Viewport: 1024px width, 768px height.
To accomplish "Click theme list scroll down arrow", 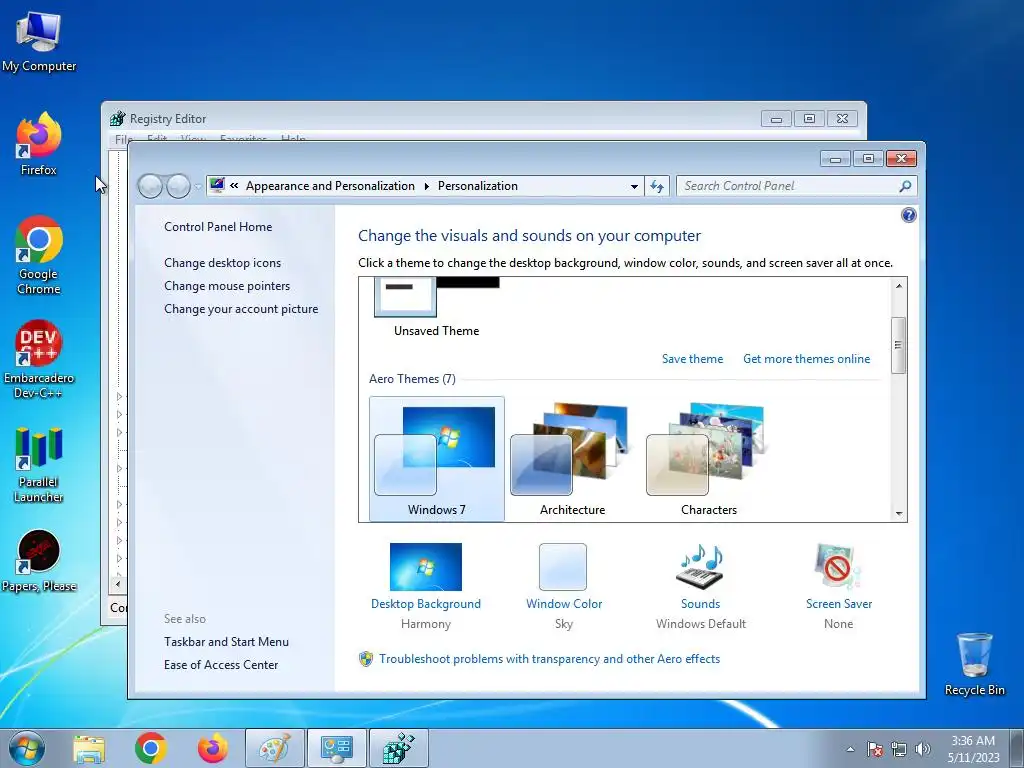I will (899, 513).
